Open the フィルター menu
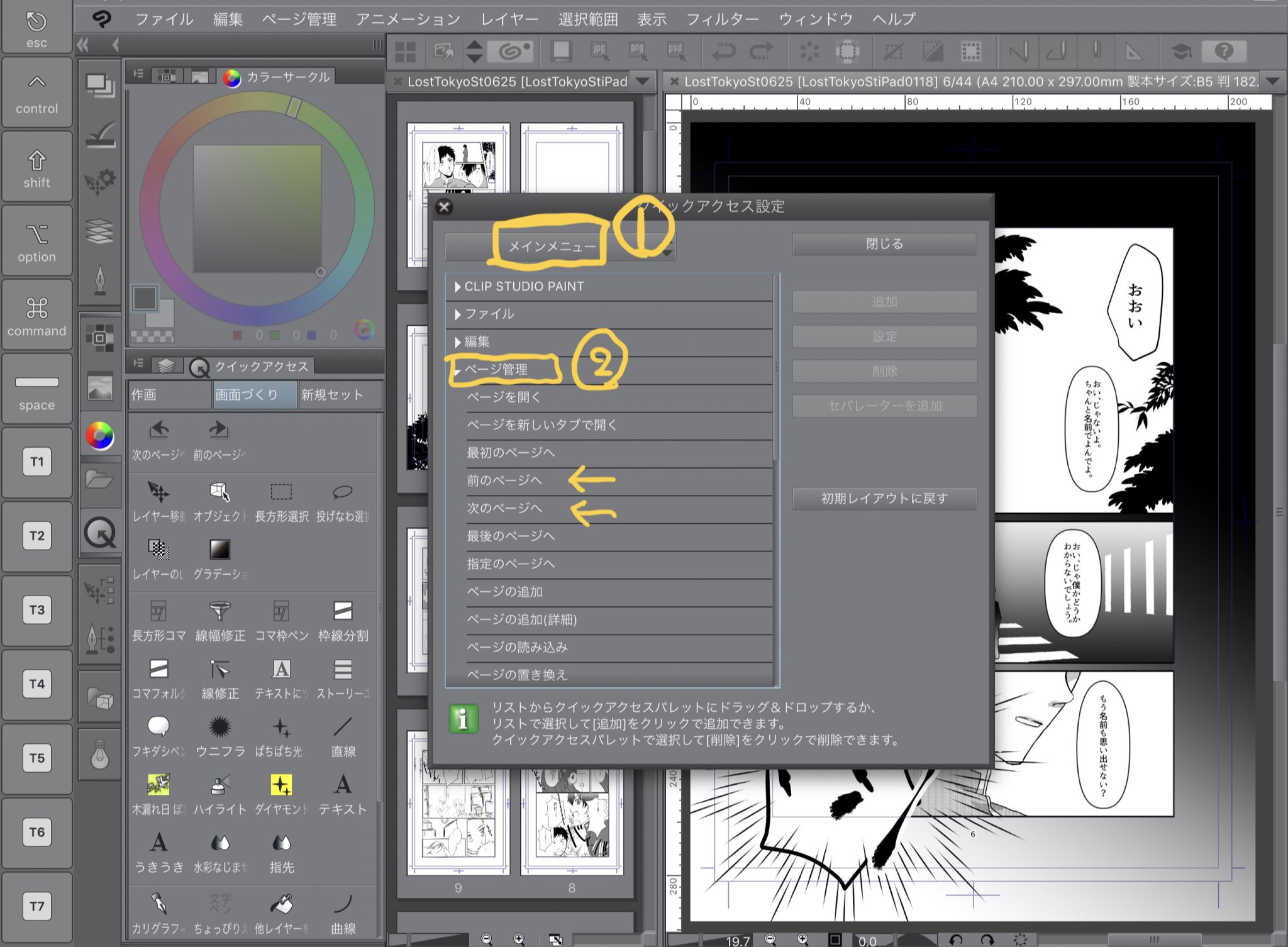The image size is (1288, 947). coord(721,19)
